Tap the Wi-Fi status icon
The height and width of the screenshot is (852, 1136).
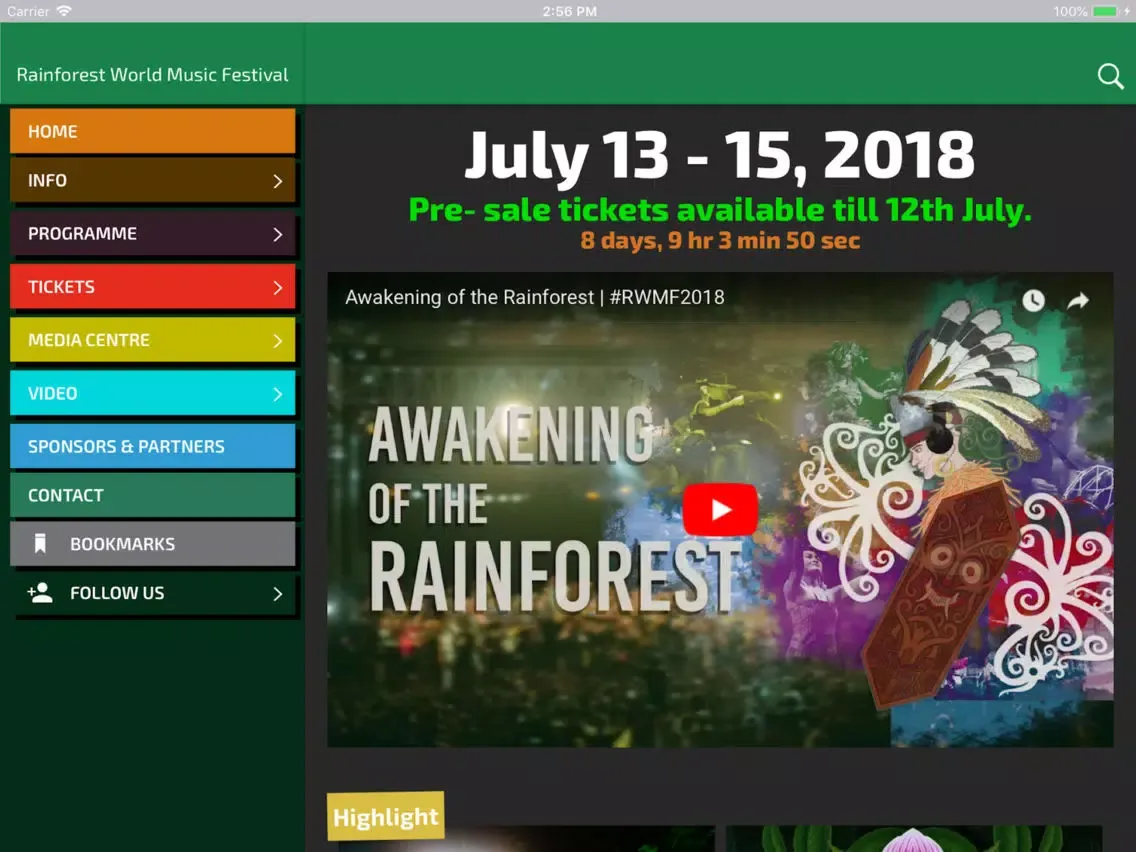point(64,11)
